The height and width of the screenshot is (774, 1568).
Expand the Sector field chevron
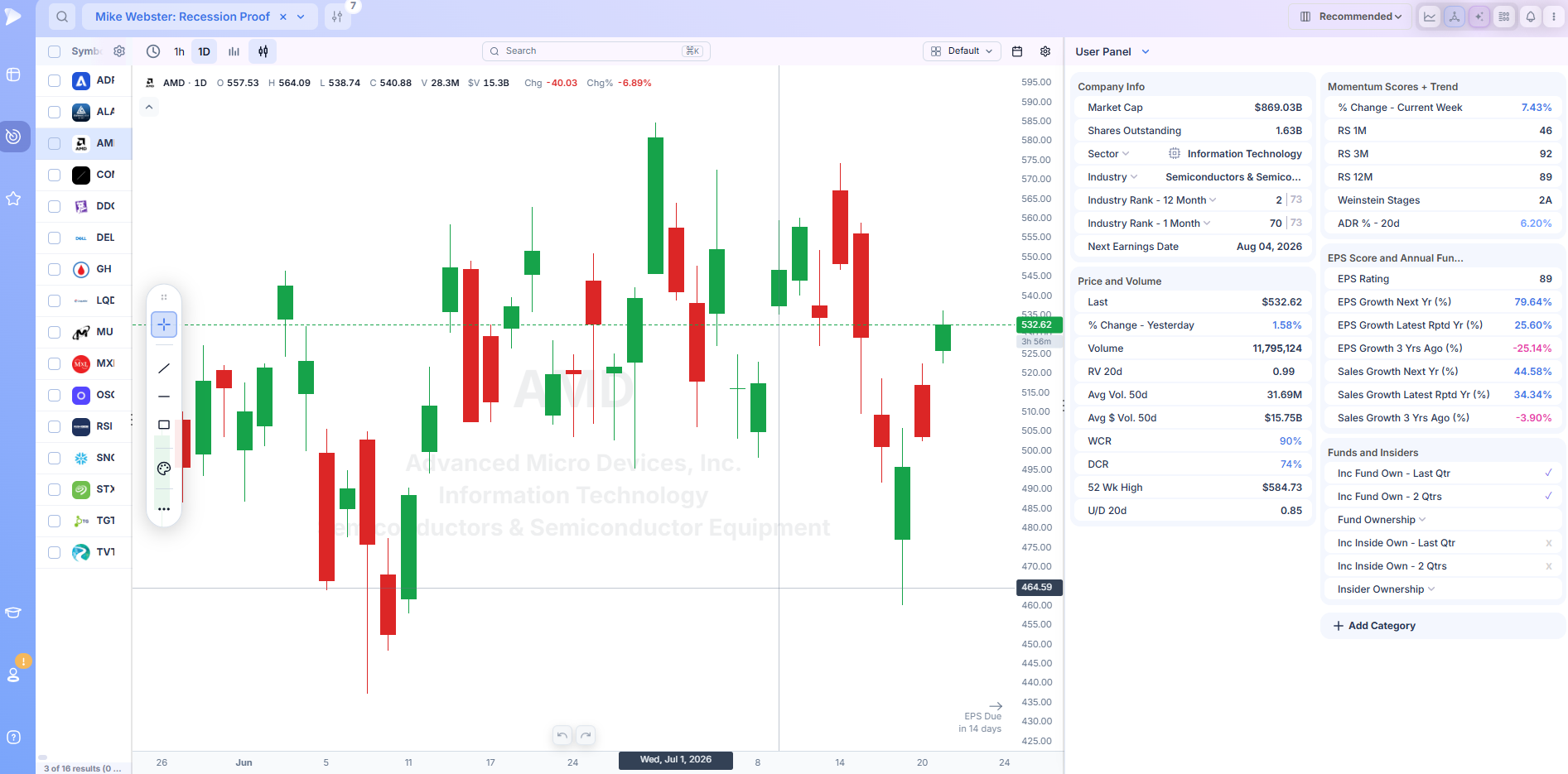[x=1126, y=154]
